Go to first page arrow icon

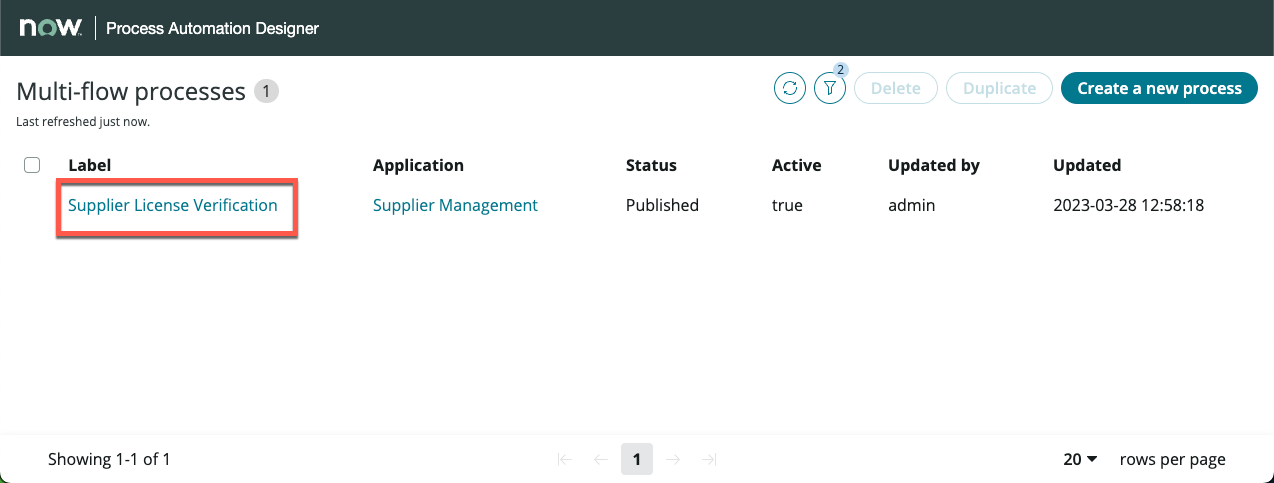(x=565, y=460)
